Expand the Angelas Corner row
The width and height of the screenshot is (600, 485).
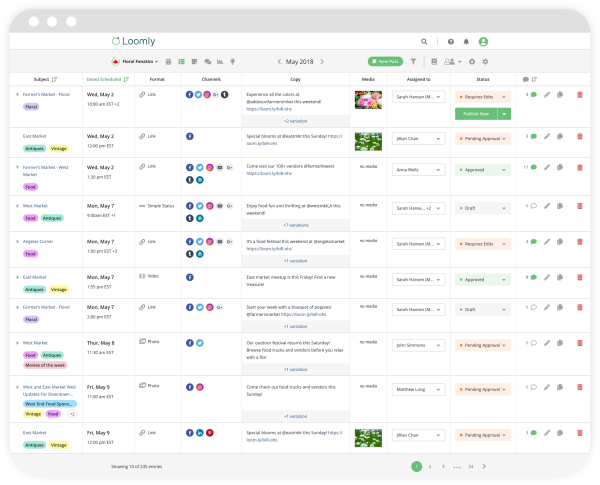click(x=18, y=242)
